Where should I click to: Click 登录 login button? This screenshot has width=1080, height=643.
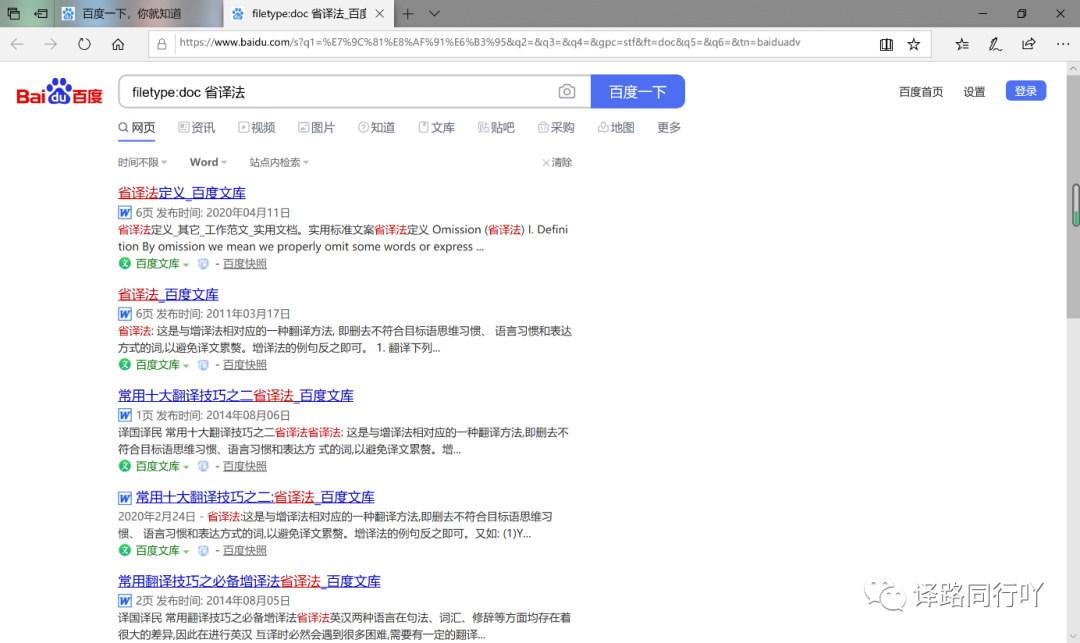tap(1026, 91)
